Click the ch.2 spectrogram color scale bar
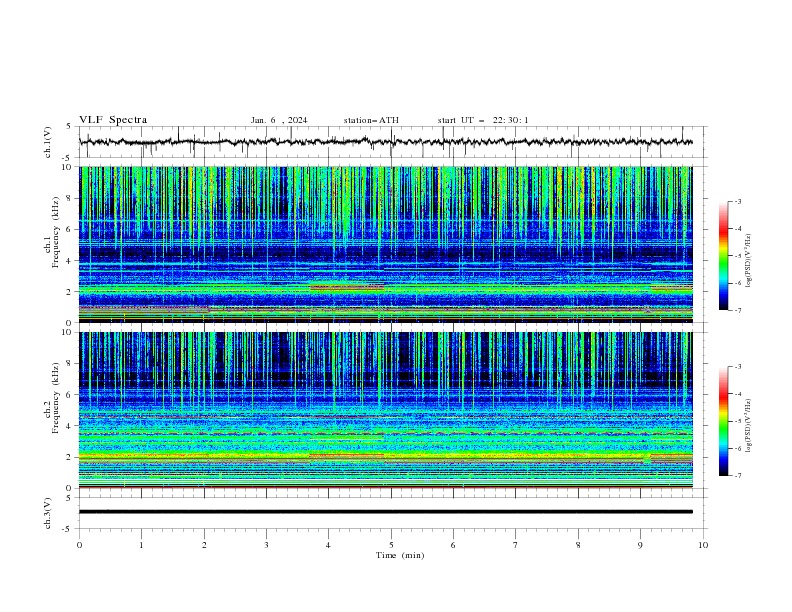The height and width of the screenshot is (612, 792). tap(723, 421)
